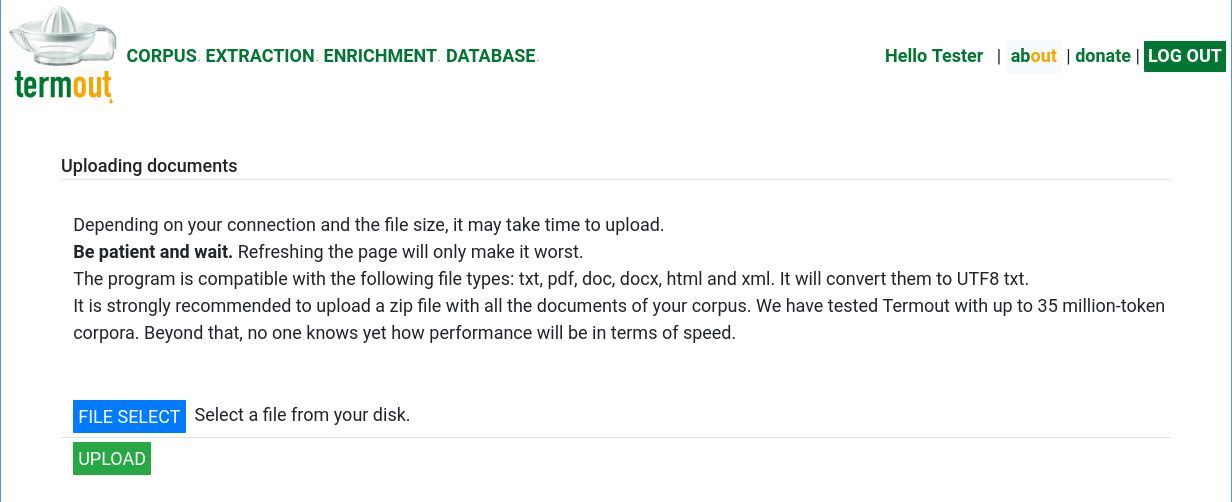Viewport: 1232px width, 502px height.
Task: Open the CORPUS menu
Action: tap(161, 56)
